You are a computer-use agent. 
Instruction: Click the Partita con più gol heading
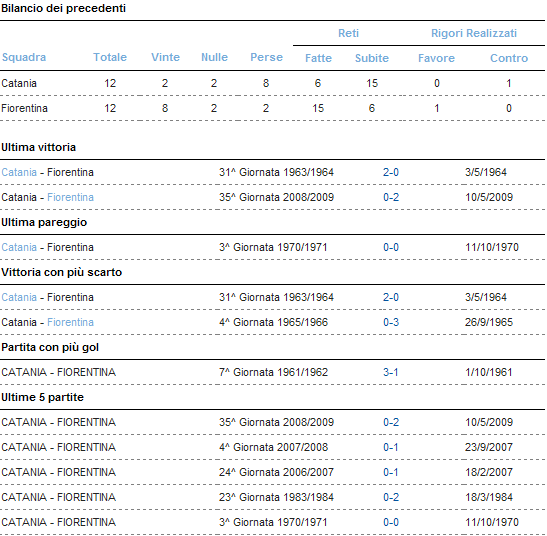coord(50,347)
